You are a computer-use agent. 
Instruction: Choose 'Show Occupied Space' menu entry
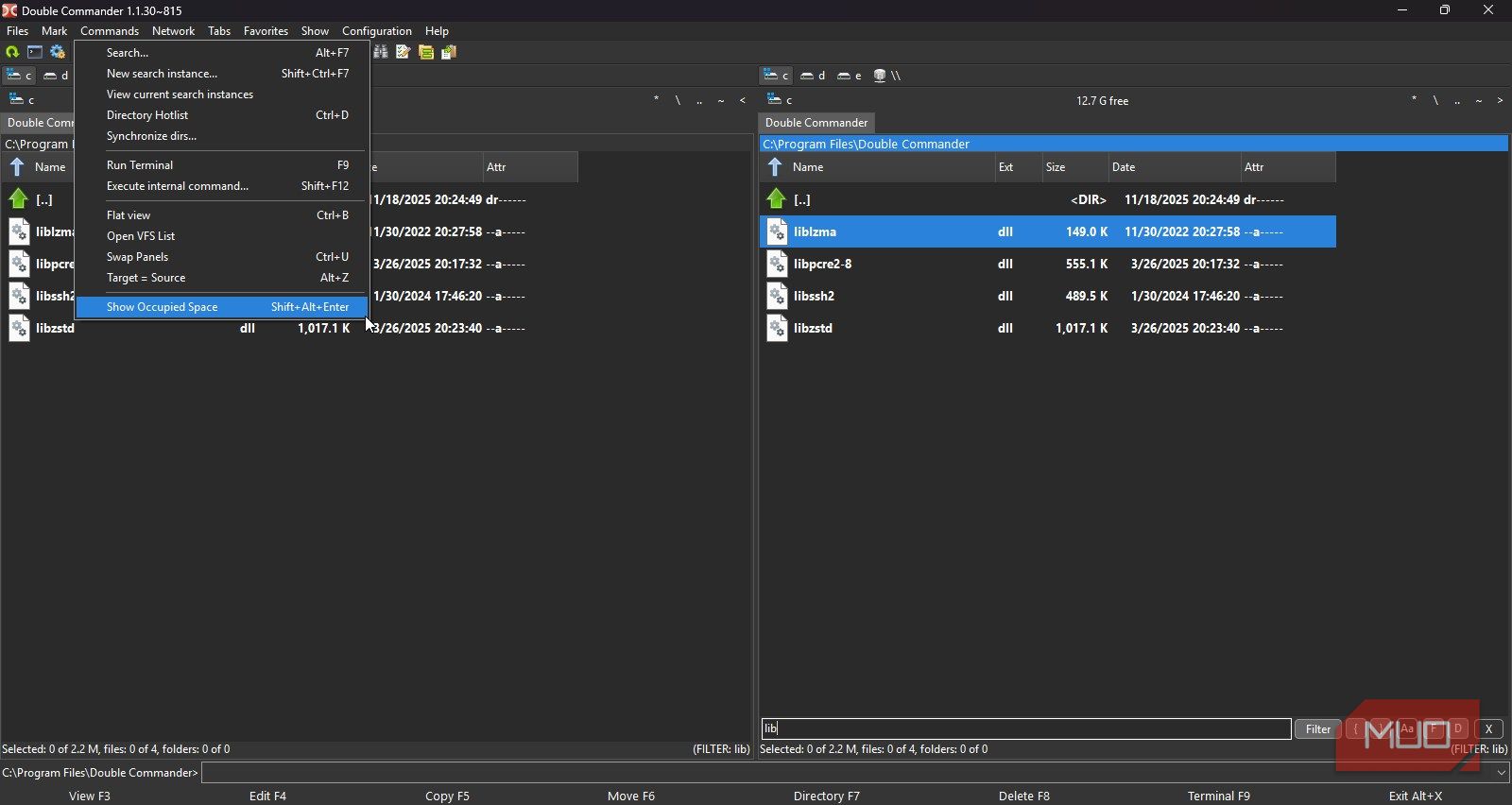[x=221, y=307]
